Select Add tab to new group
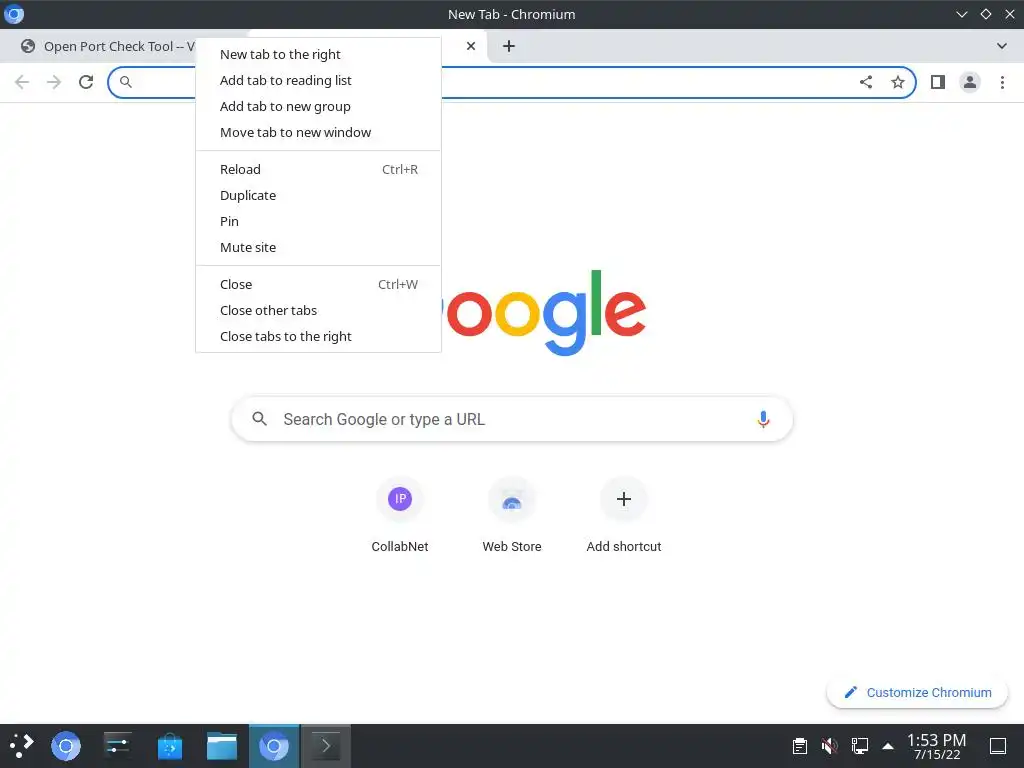The image size is (1024, 768). click(318, 106)
